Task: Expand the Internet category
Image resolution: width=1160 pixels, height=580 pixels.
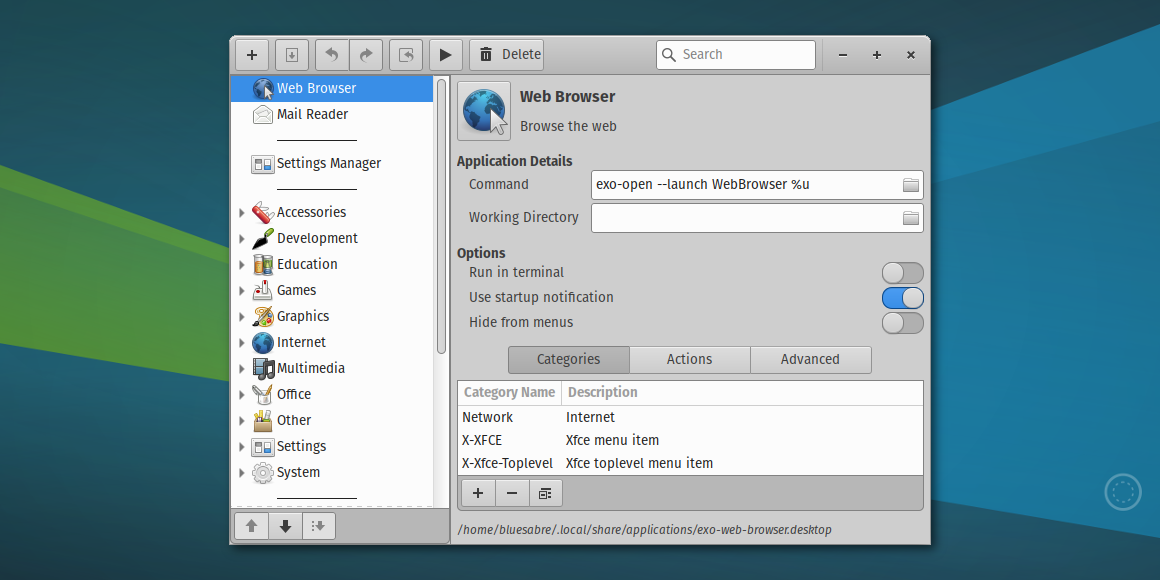Action: [x=241, y=342]
